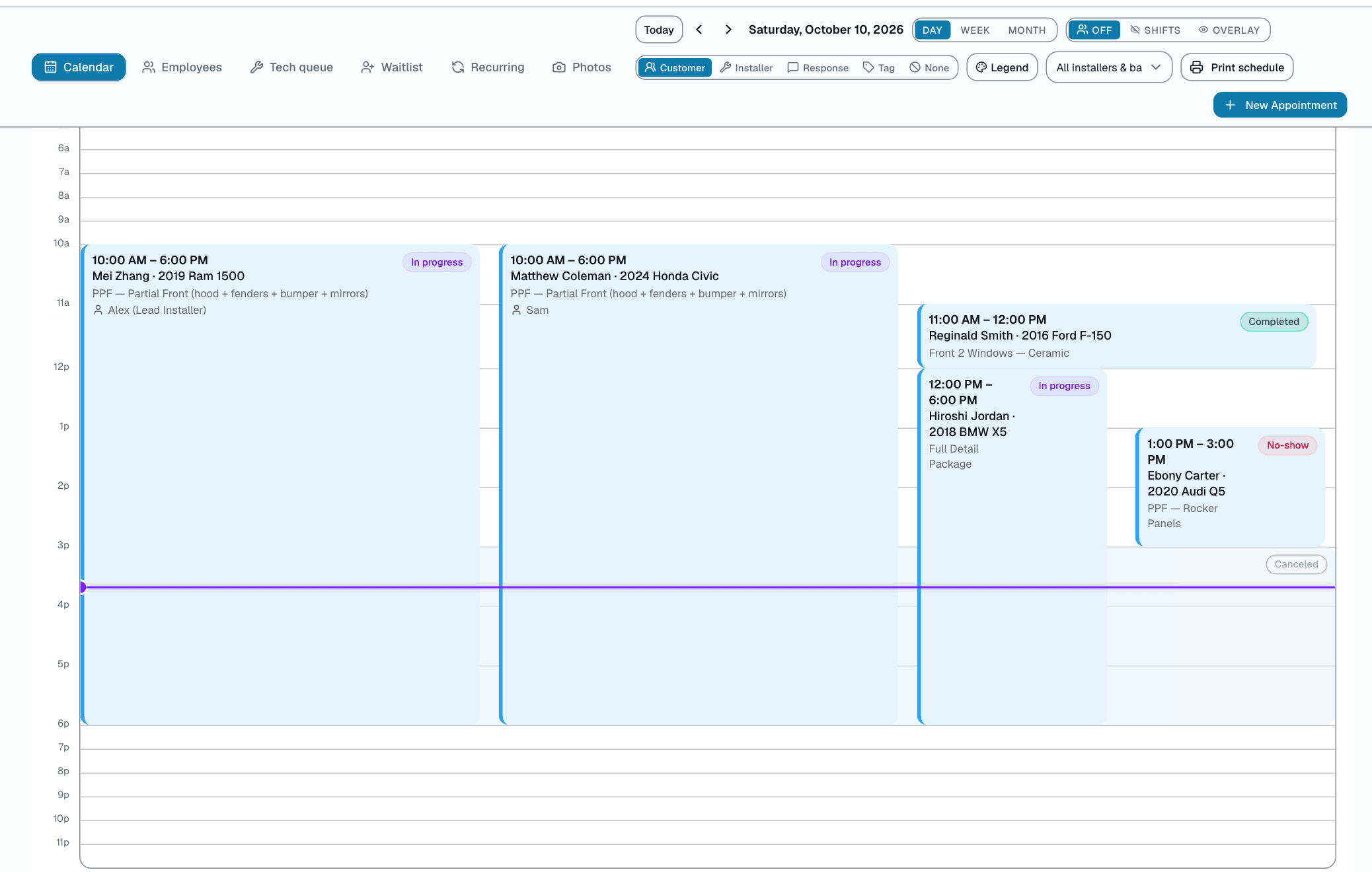
Task: Go to previous day with left chevron
Action: pos(699,30)
